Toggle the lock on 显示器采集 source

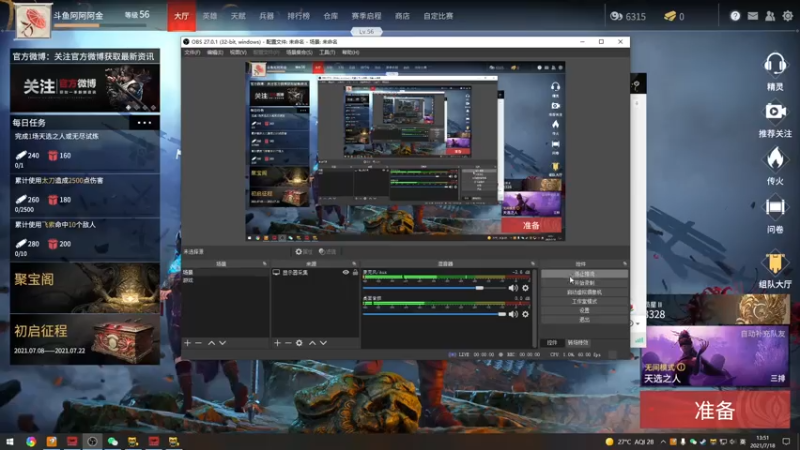(355, 272)
